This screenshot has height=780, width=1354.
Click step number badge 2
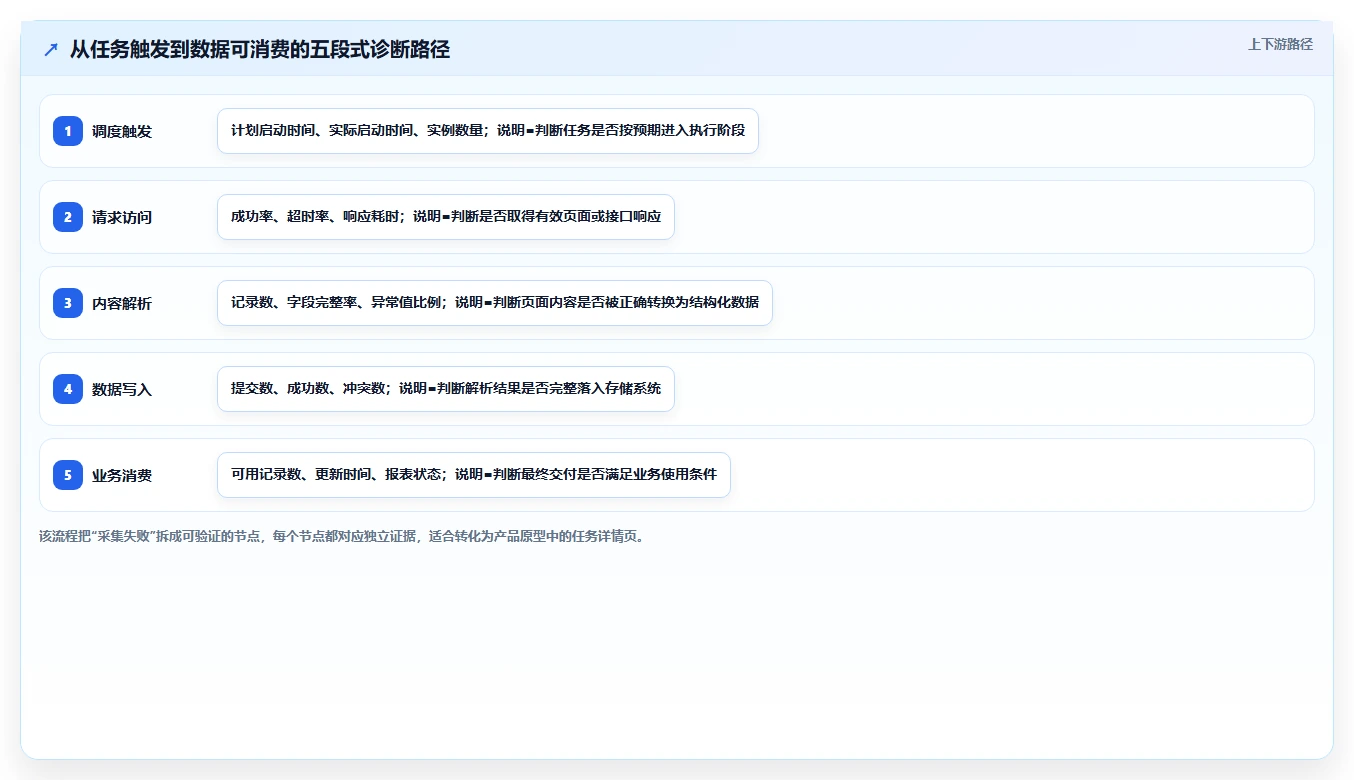pos(68,217)
